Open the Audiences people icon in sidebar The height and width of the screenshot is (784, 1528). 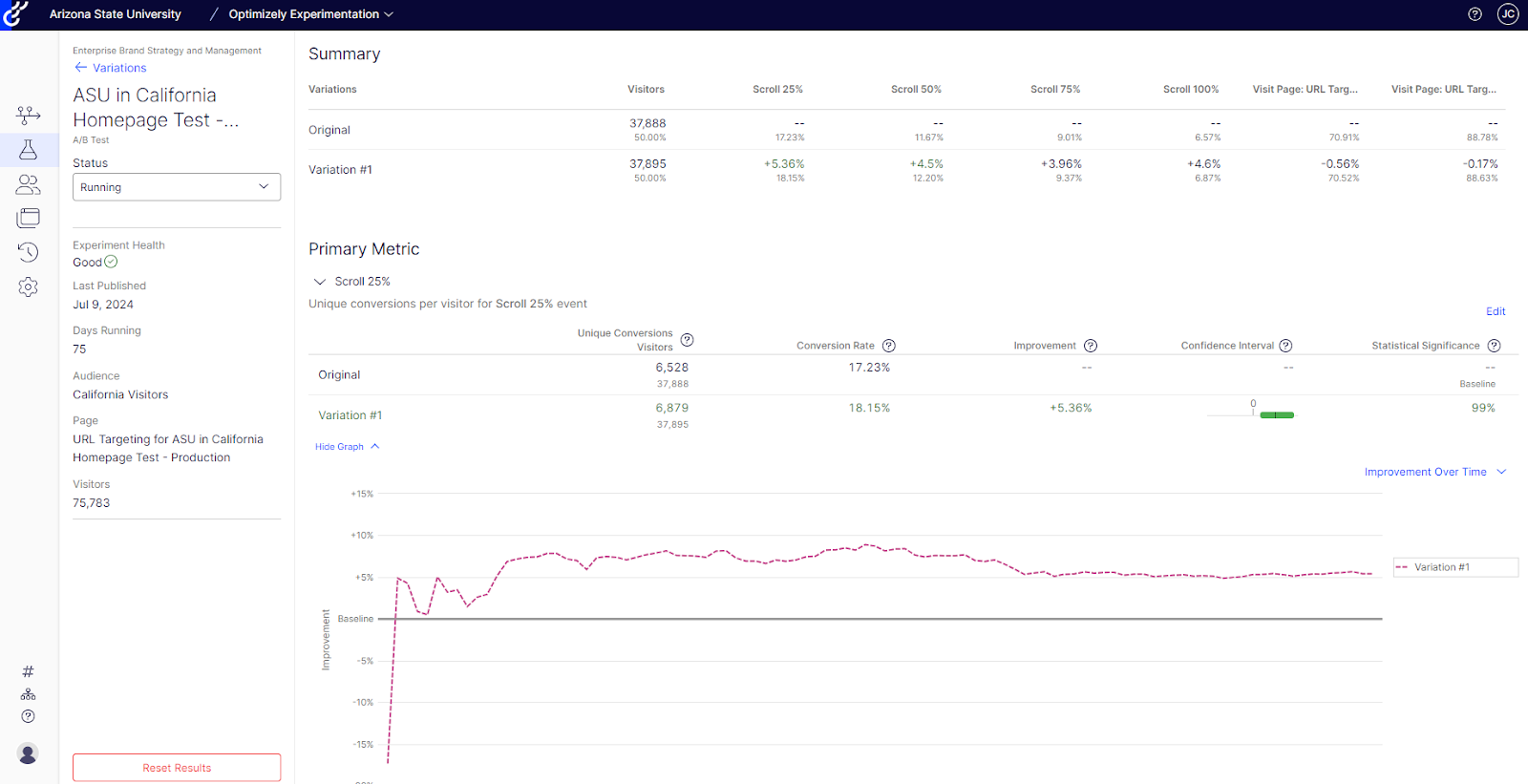(29, 184)
